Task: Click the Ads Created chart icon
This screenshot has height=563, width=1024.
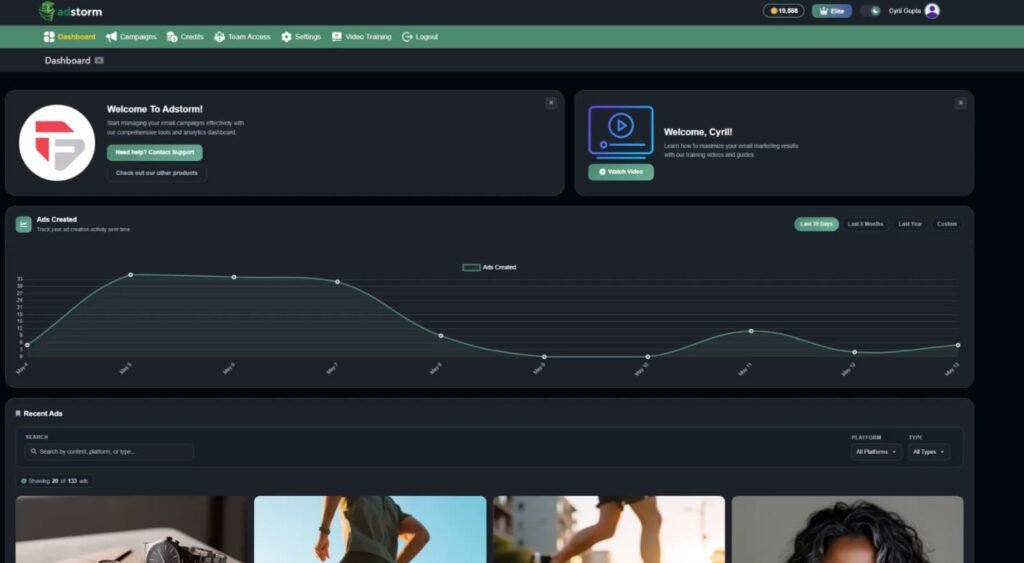Action: point(24,224)
